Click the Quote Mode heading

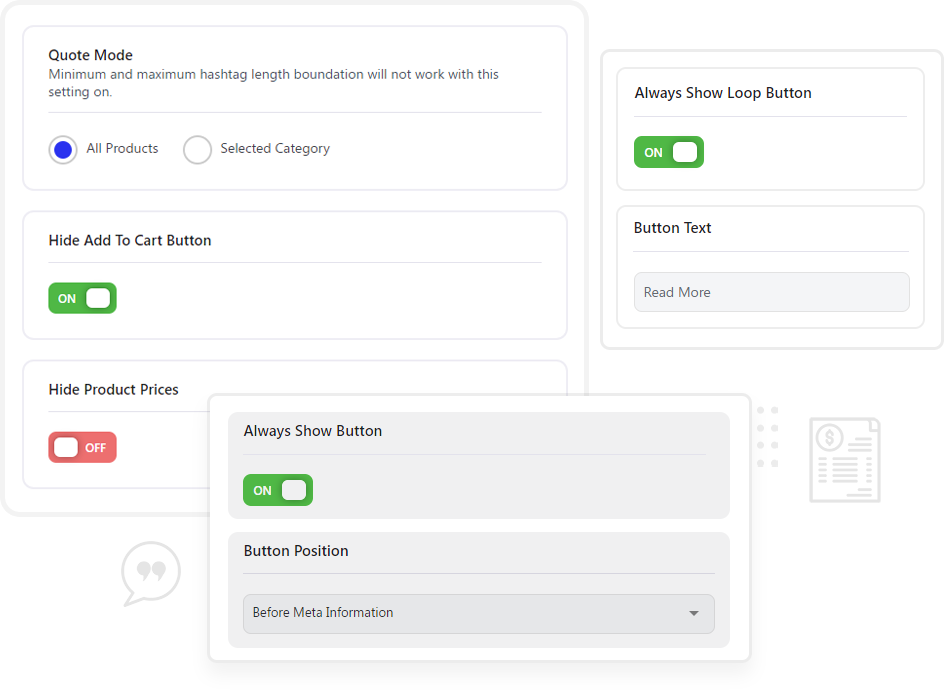(90, 55)
